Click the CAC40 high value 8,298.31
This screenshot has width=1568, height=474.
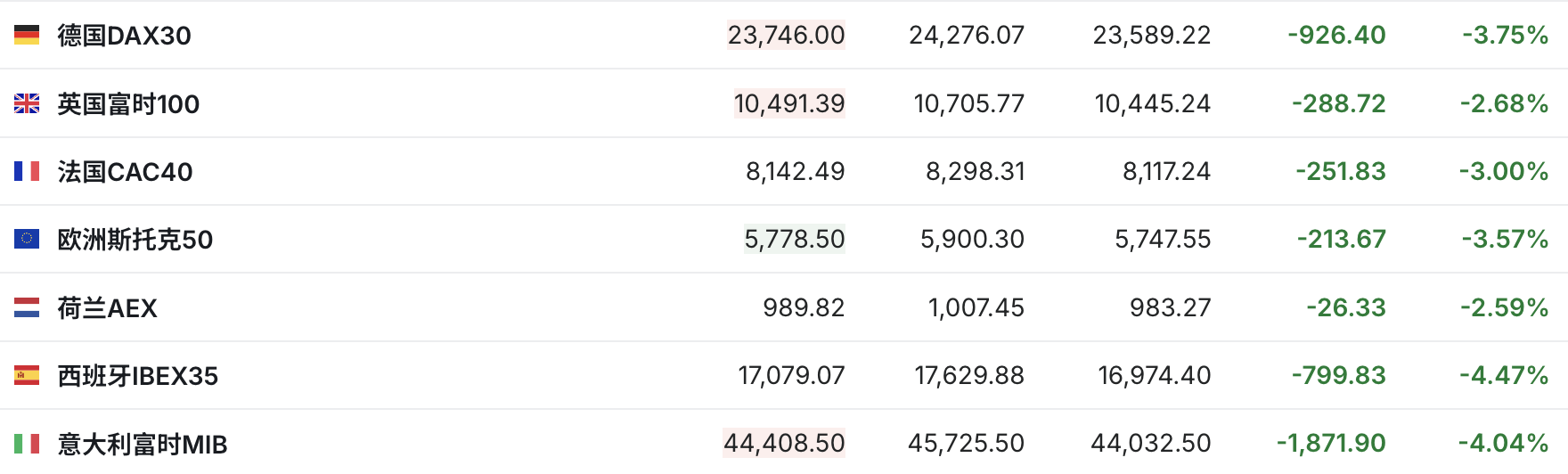coord(976,171)
